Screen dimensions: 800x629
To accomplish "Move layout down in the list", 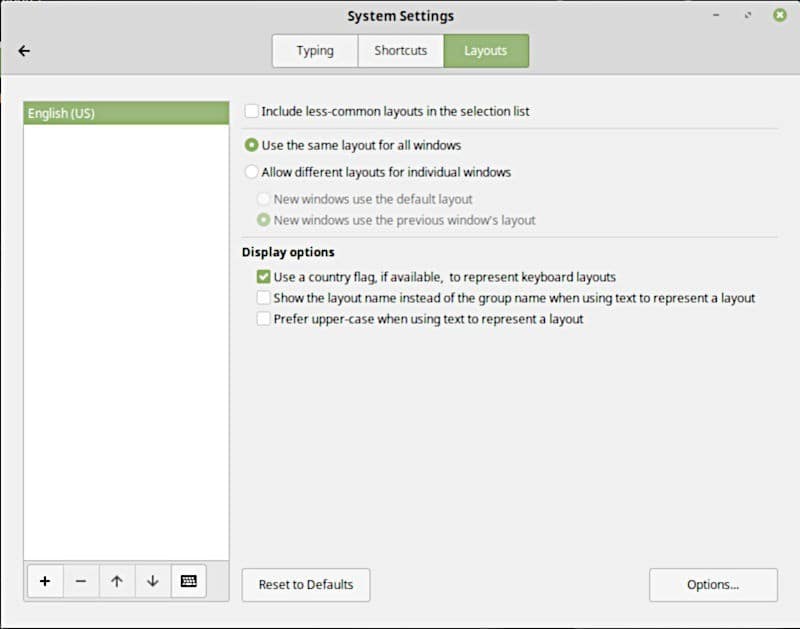I will (153, 581).
